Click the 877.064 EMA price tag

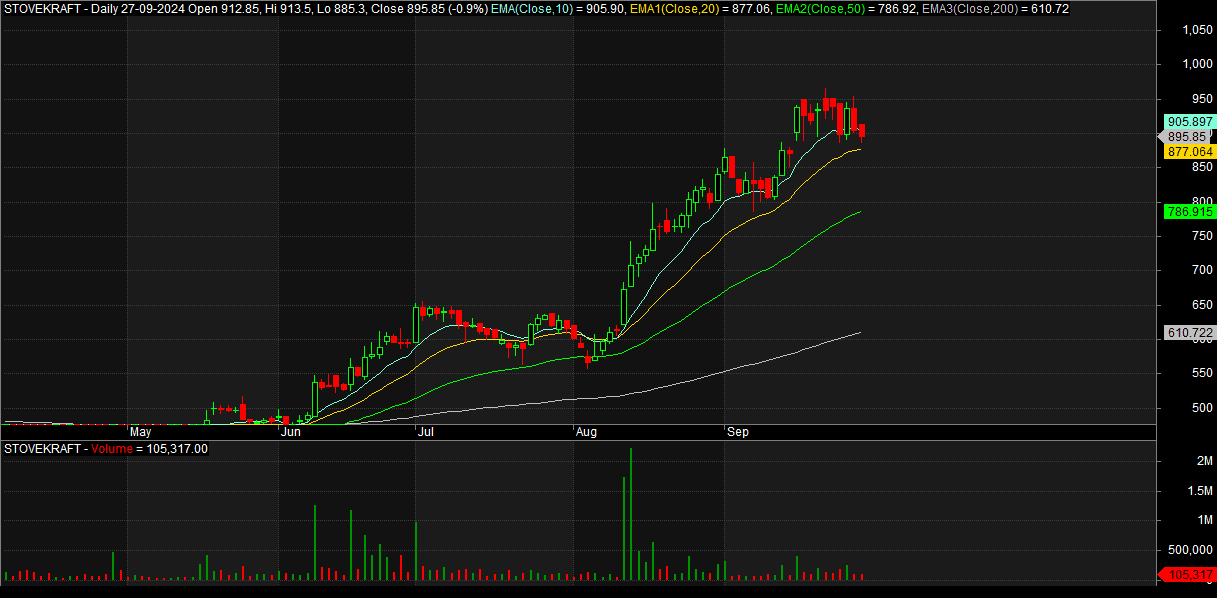[1189, 152]
